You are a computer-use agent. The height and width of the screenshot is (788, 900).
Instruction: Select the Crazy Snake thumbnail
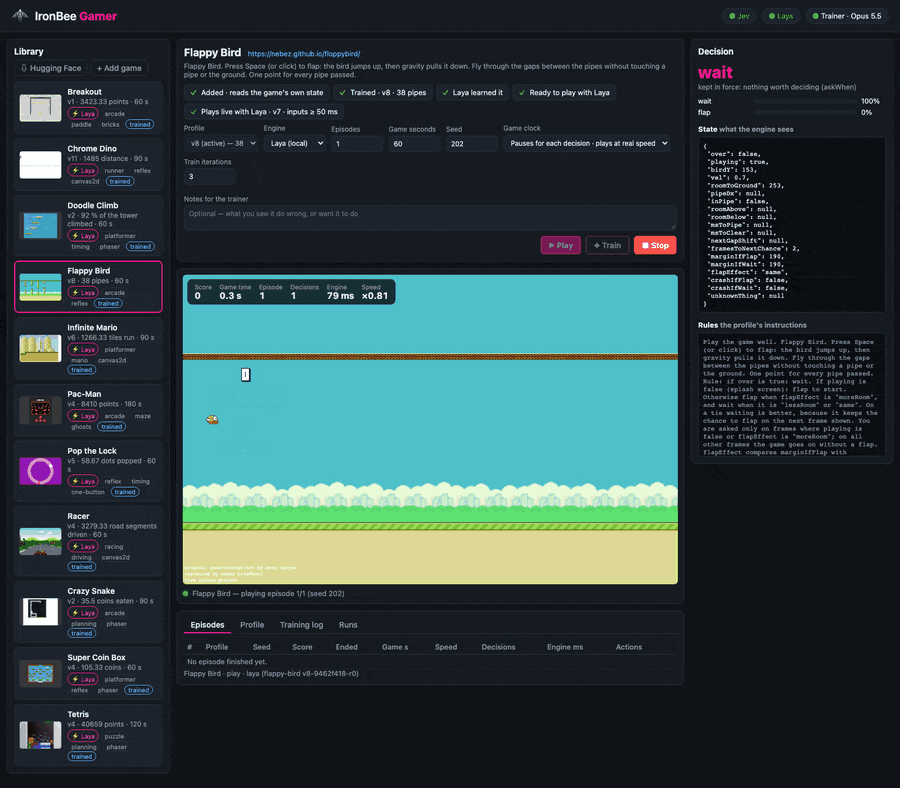40,611
